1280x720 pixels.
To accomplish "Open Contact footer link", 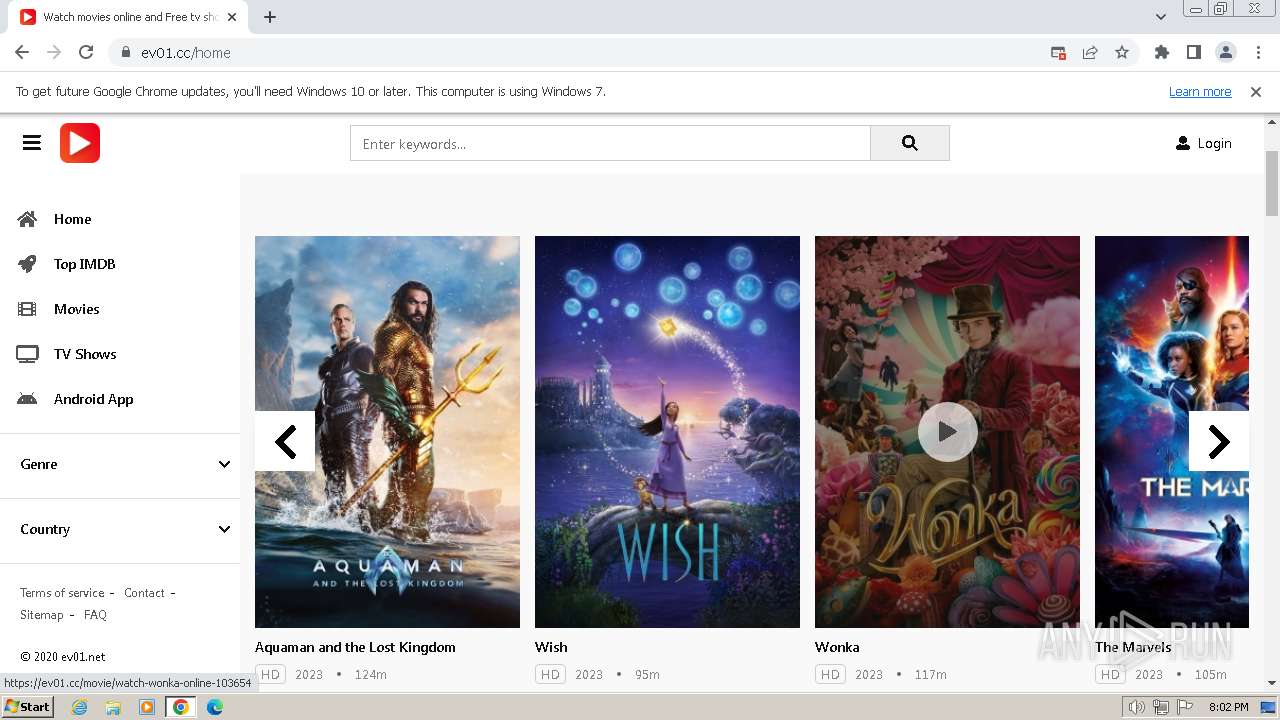I will [144, 593].
